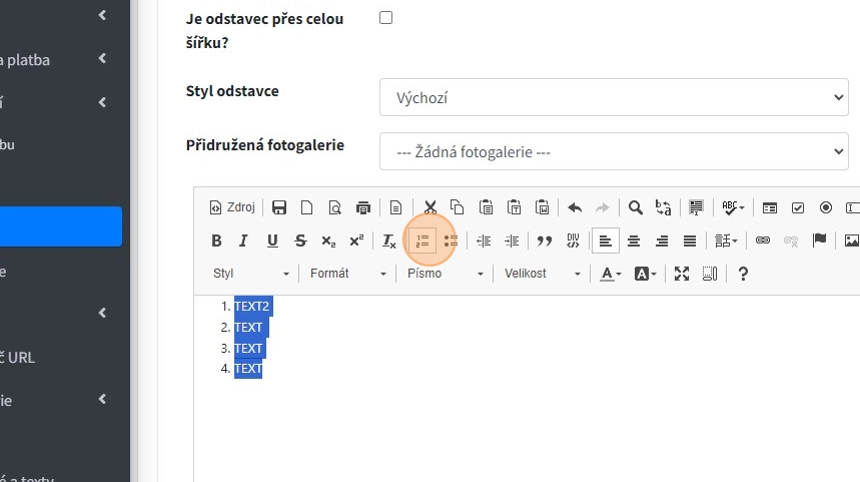
Task: Open the Velikost font size dropdown
Action: [542, 274]
